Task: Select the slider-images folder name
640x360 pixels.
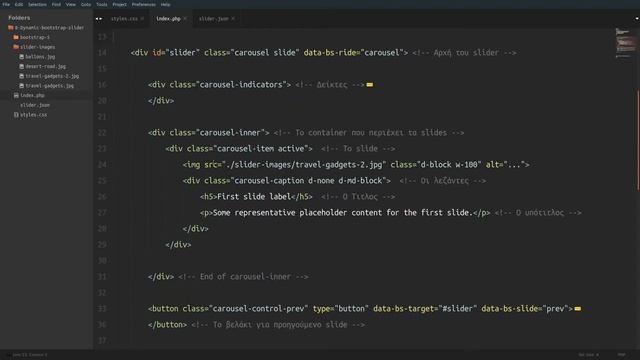Action: pos(38,47)
